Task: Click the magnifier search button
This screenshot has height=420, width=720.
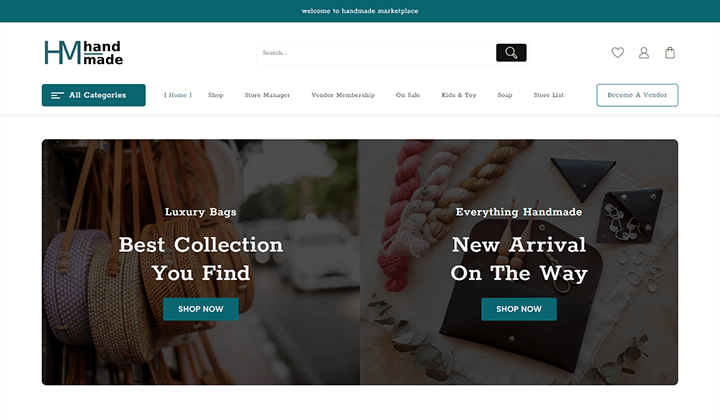Action: pyautogui.click(x=511, y=53)
